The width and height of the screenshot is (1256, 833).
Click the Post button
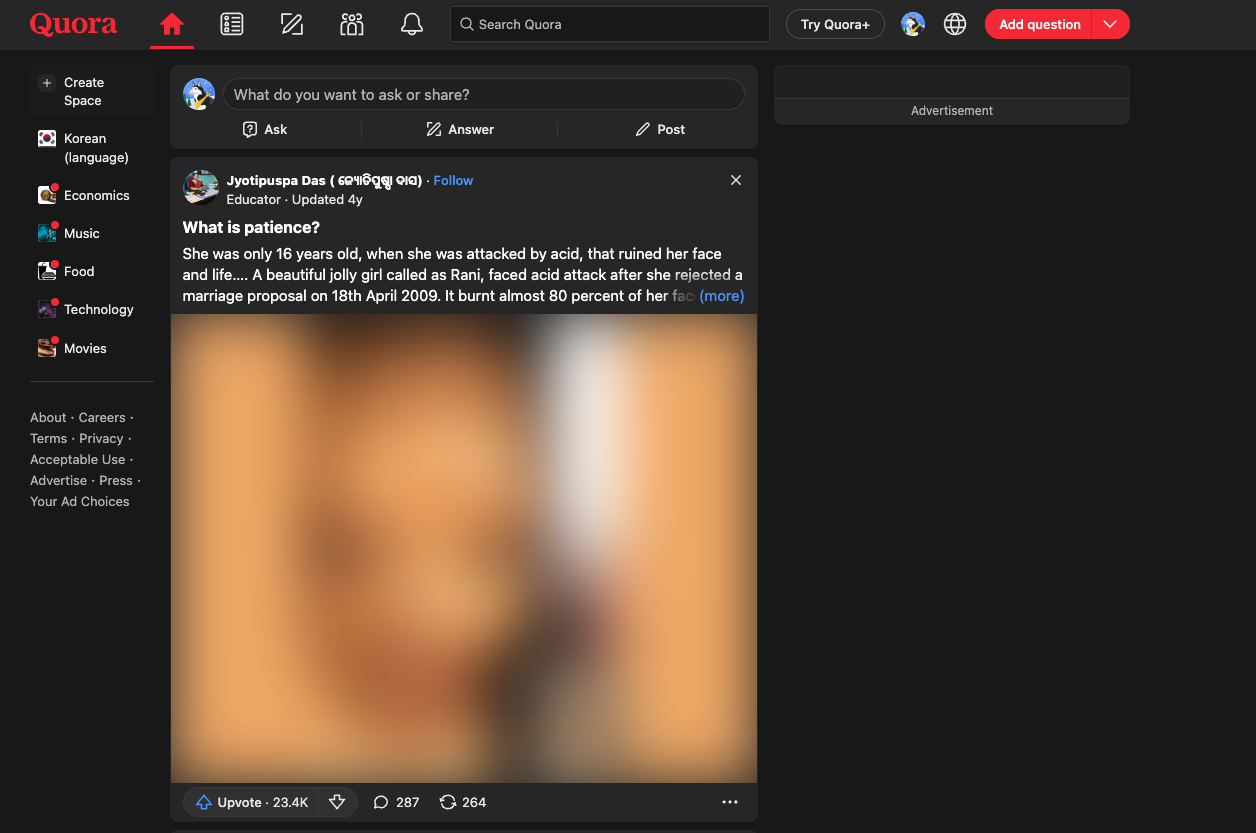(x=660, y=129)
